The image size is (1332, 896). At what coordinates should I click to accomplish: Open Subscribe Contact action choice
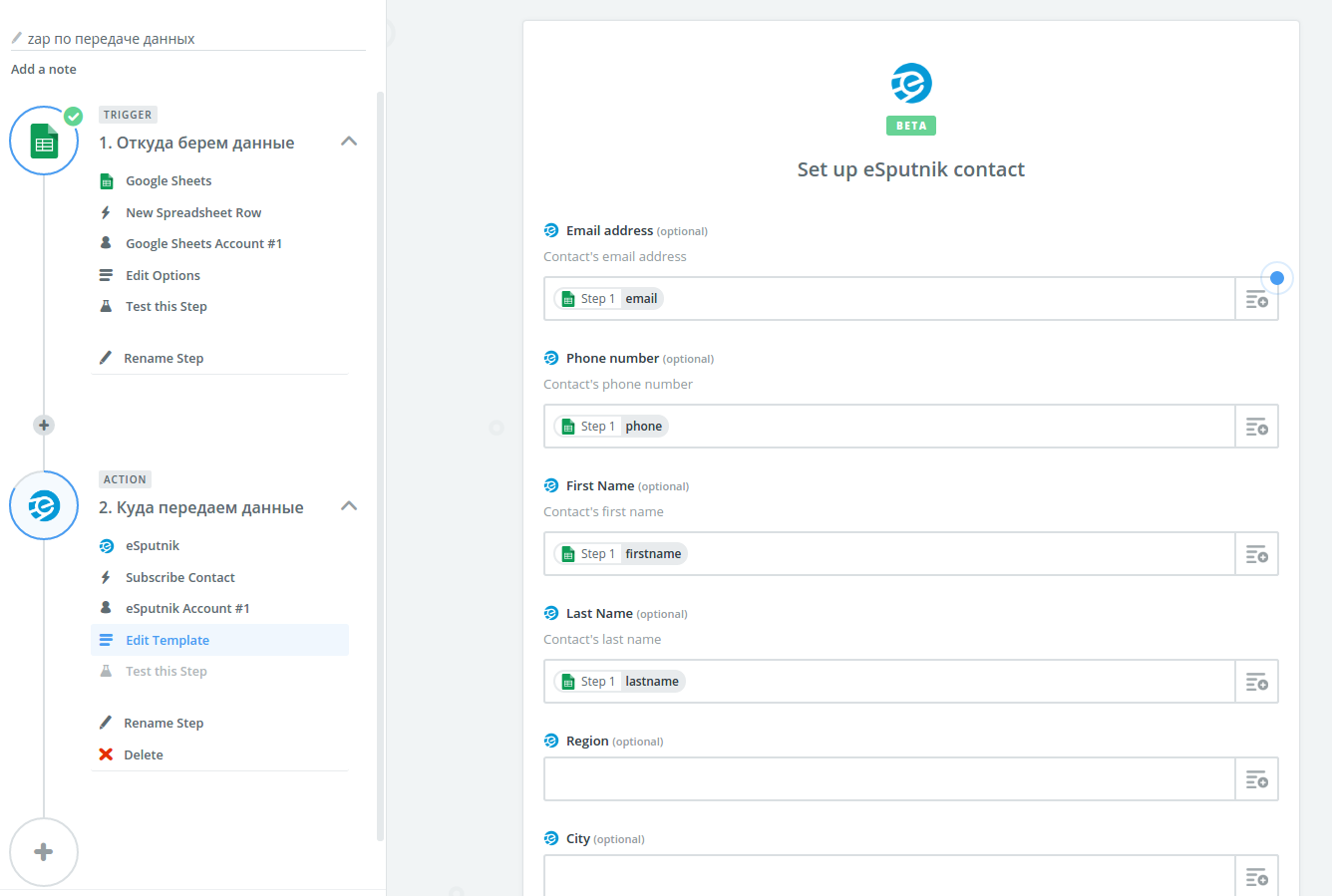click(x=180, y=578)
